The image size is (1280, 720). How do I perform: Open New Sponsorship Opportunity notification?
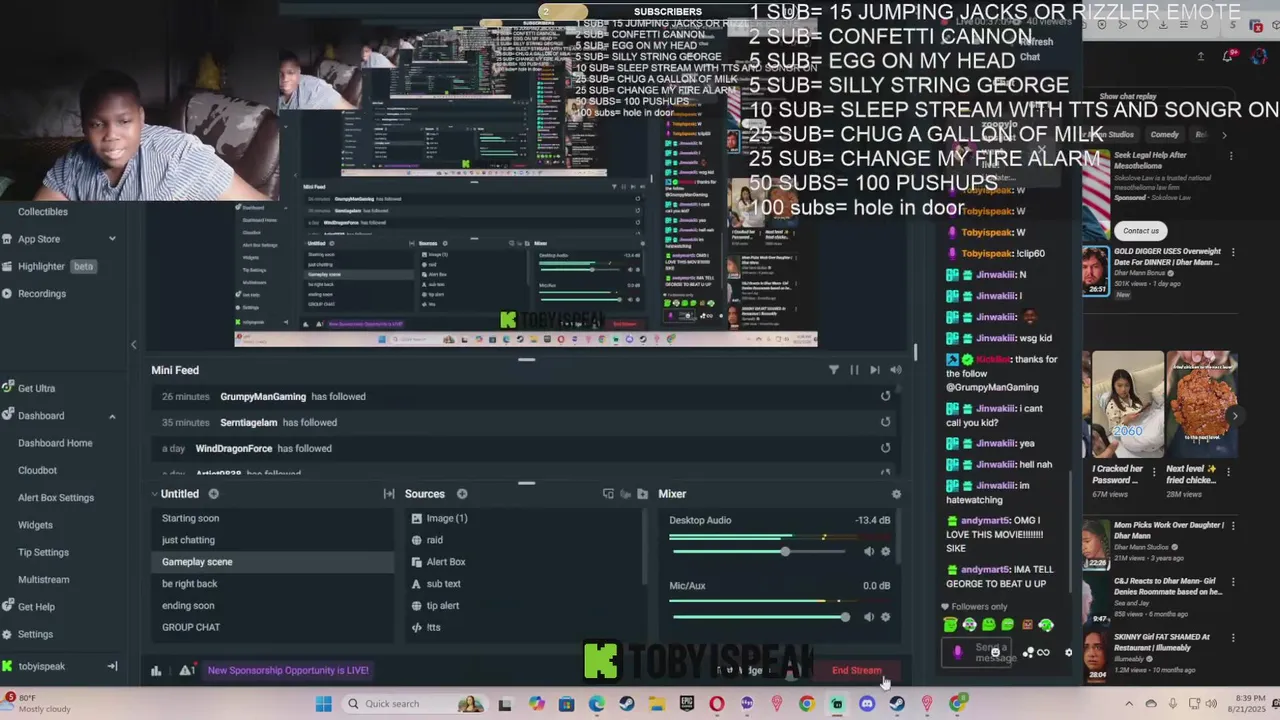click(x=288, y=671)
